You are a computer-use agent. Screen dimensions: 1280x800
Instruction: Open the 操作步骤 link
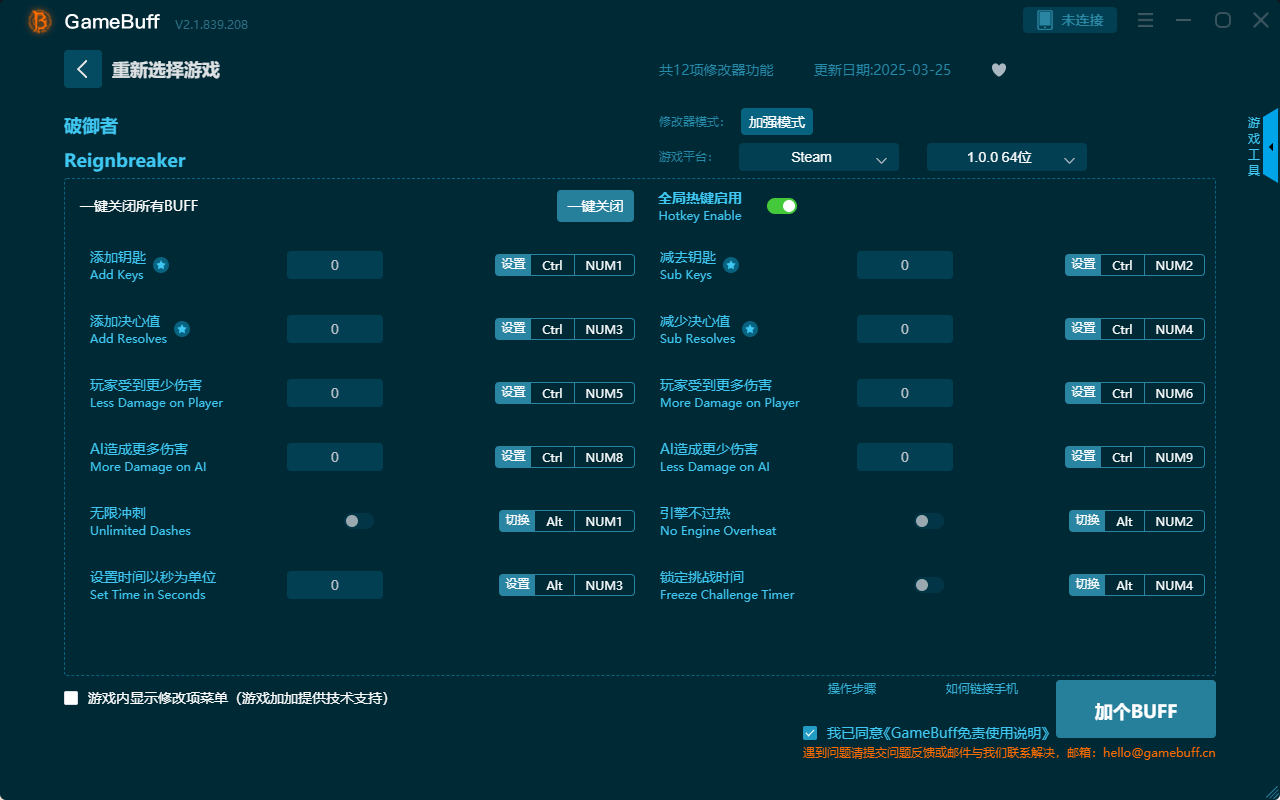(852, 688)
